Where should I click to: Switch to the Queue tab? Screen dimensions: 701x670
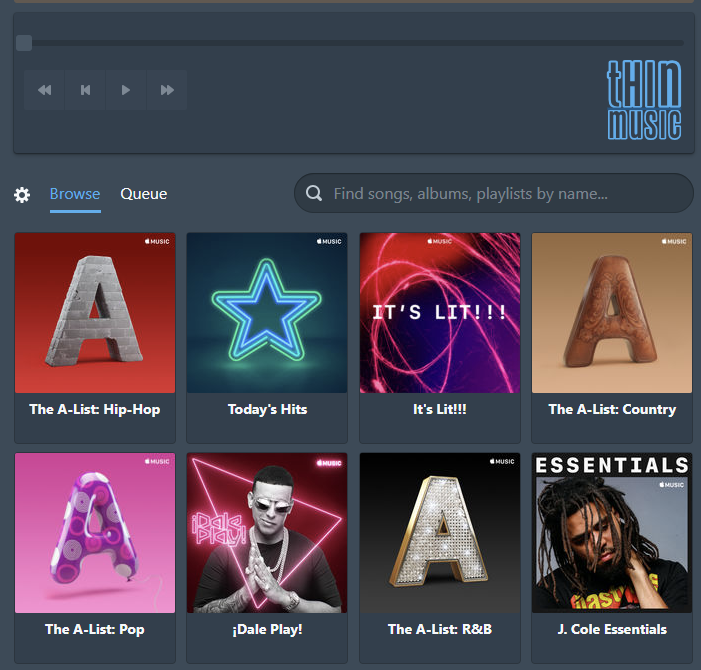(x=144, y=194)
